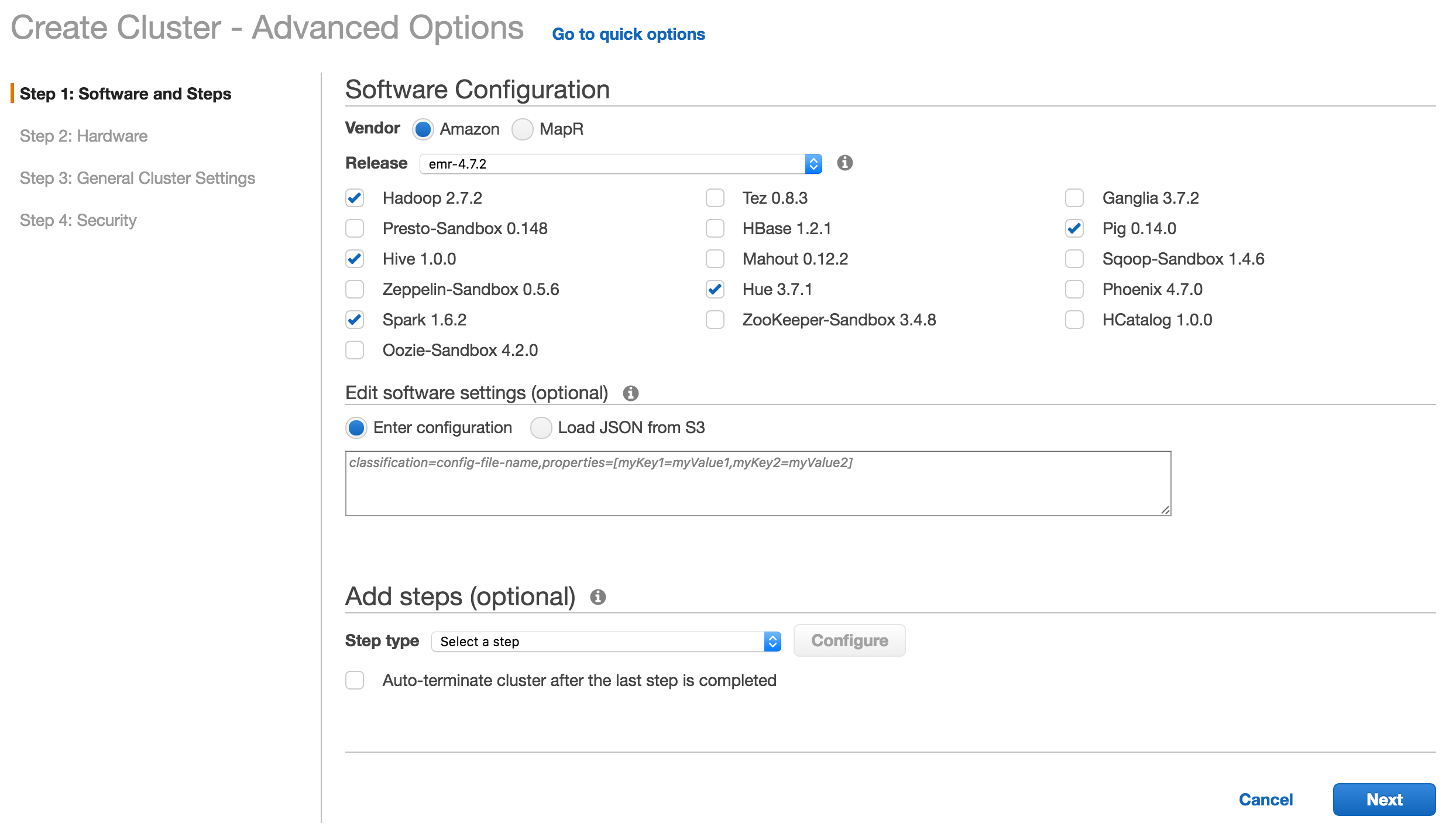
Task: Check the Presto-Sandbox 0.148 box
Action: [355, 228]
